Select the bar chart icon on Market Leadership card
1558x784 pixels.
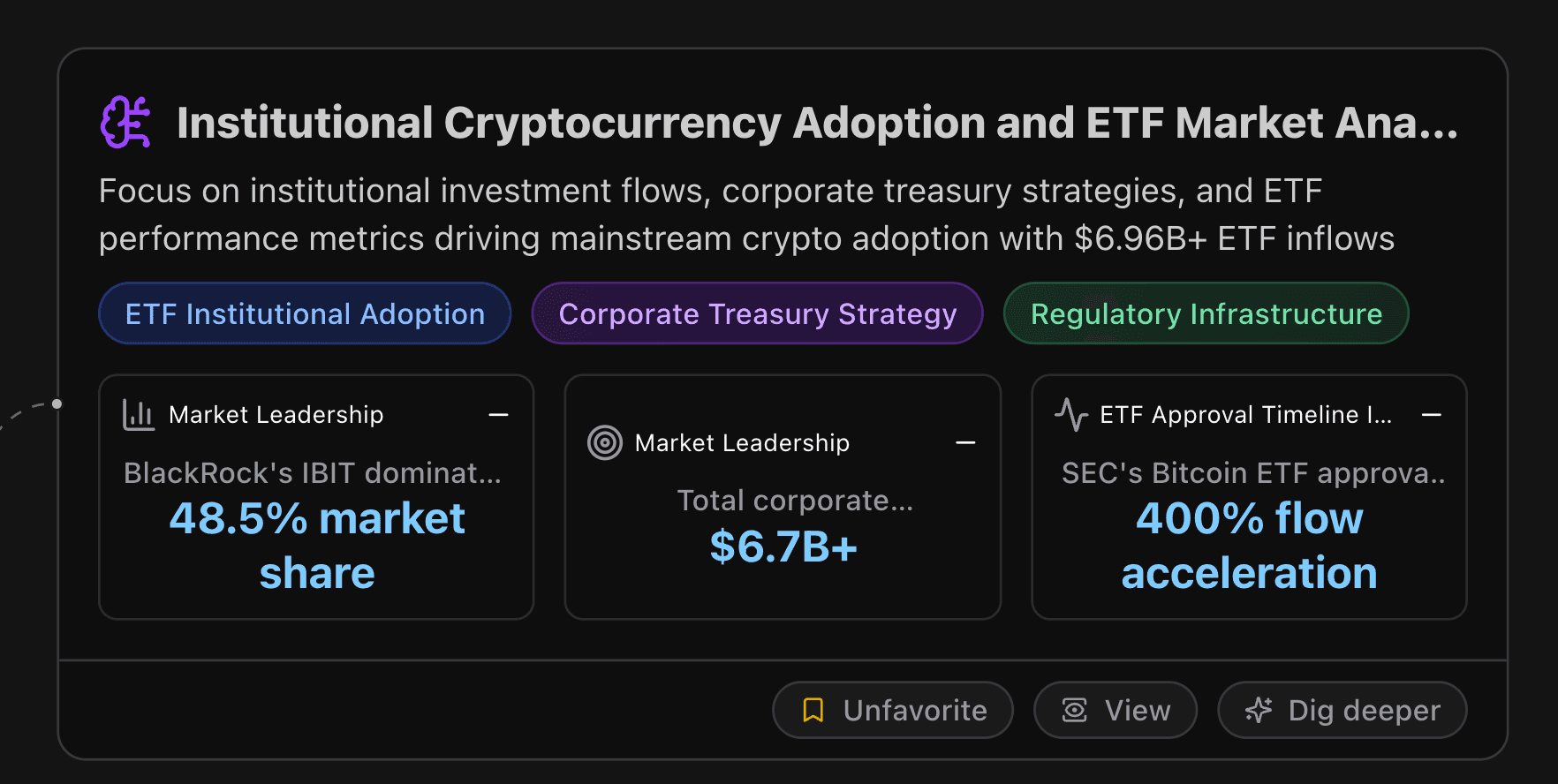[x=138, y=414]
